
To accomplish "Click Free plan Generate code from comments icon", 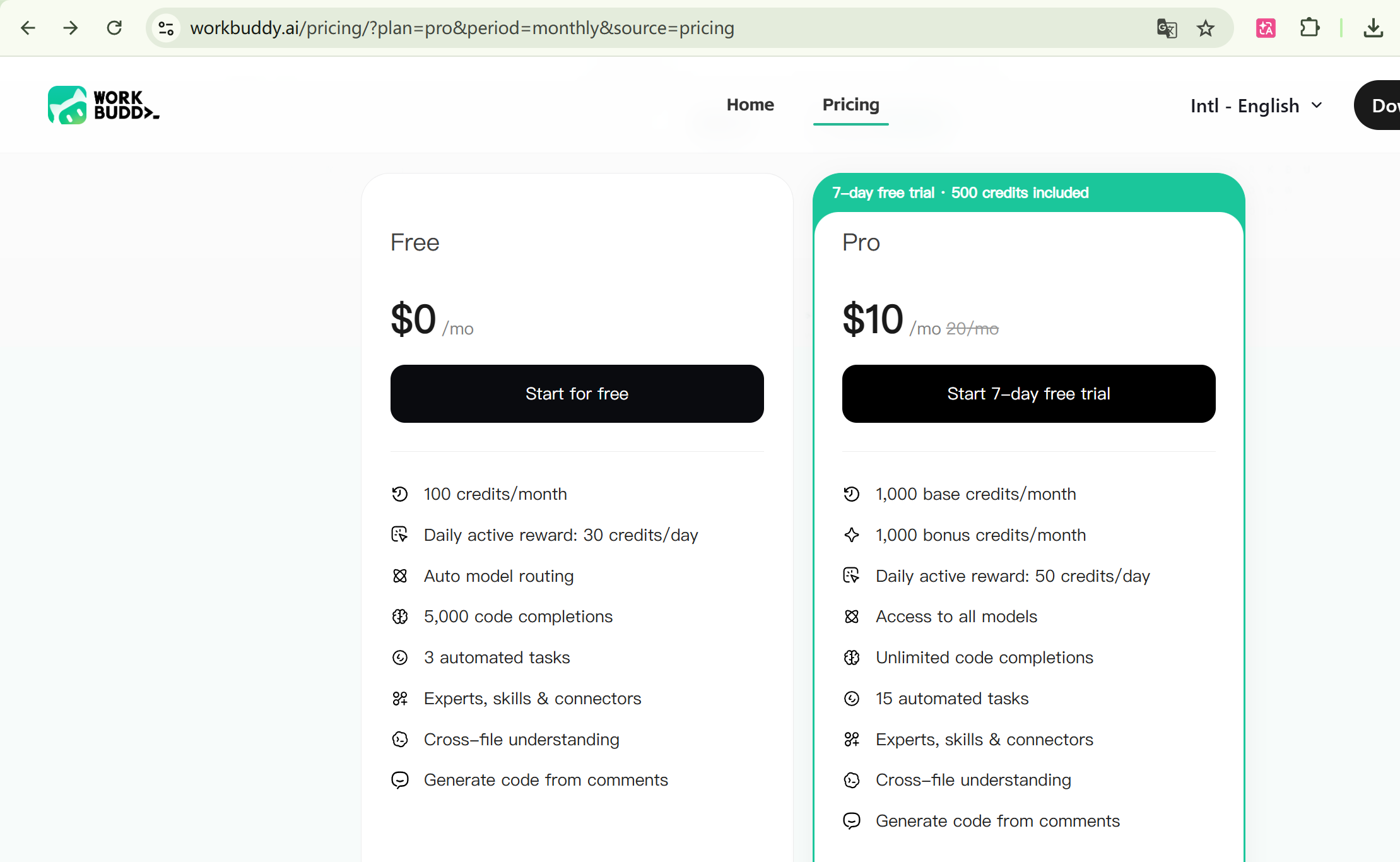I will 400,780.
